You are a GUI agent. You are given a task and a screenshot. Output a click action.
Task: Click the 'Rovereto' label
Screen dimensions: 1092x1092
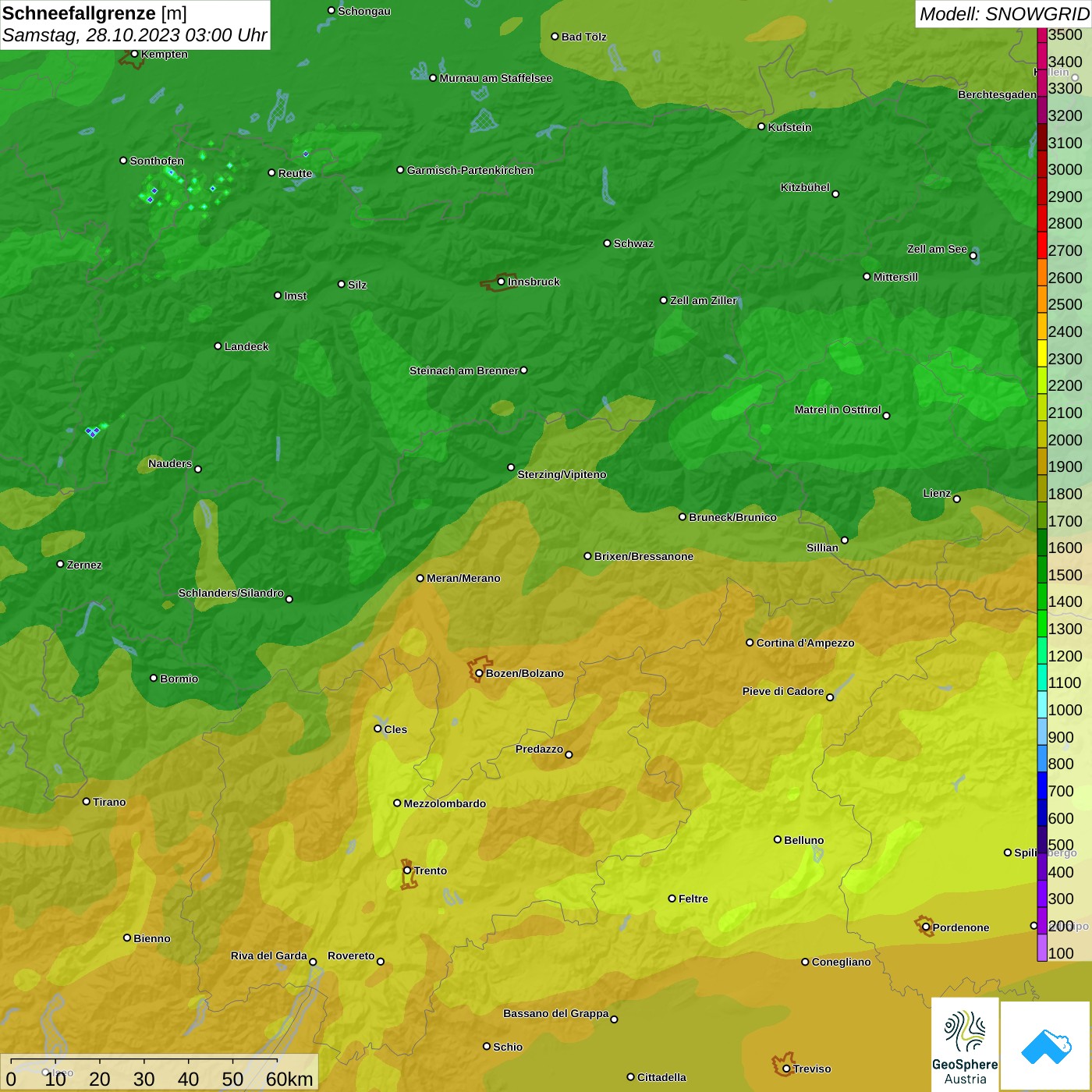[x=351, y=955]
